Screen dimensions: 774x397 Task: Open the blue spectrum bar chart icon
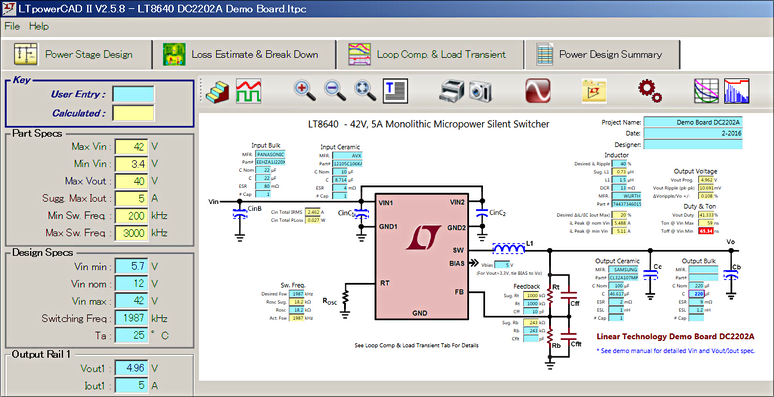coord(737,92)
